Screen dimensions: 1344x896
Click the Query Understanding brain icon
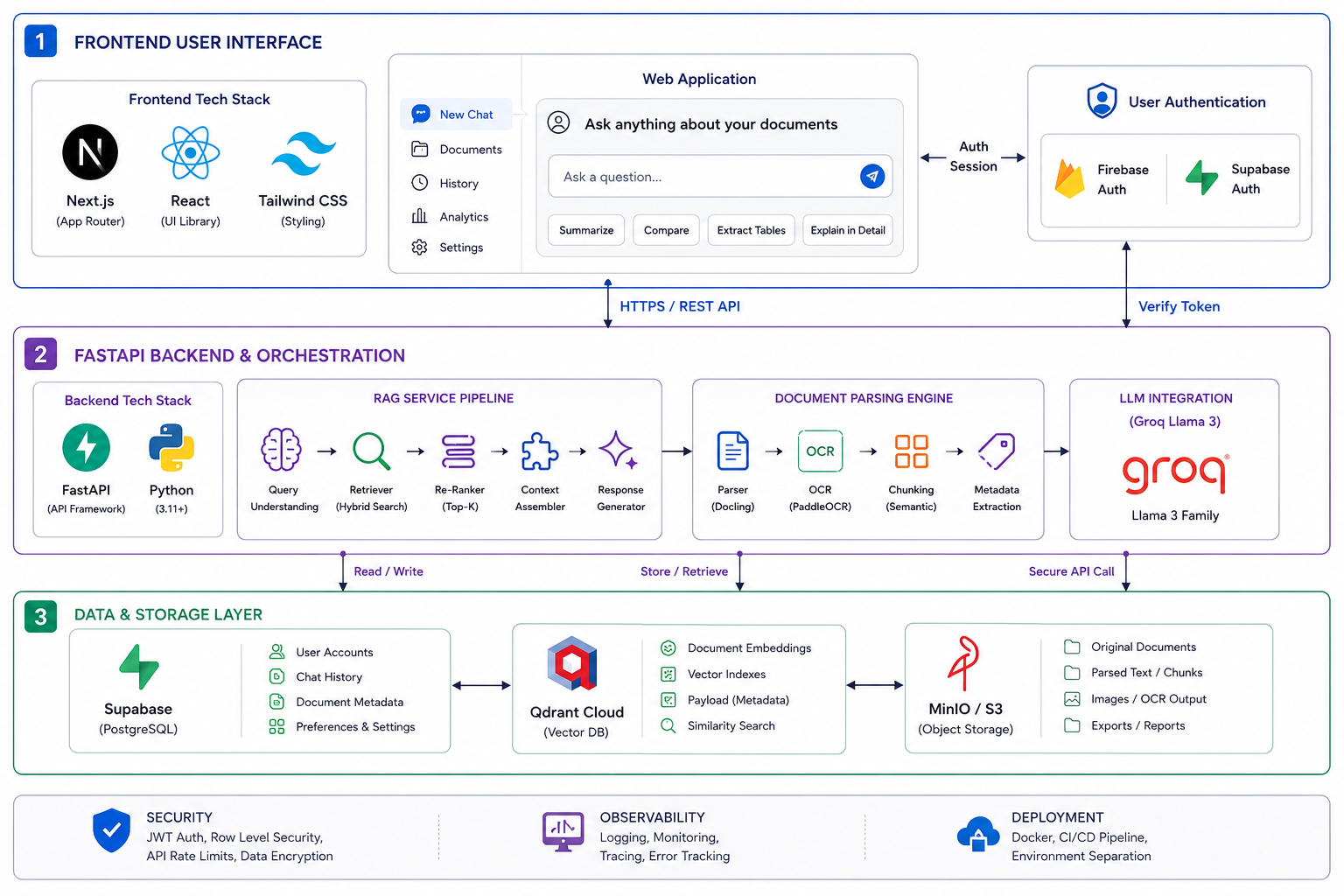point(282,450)
